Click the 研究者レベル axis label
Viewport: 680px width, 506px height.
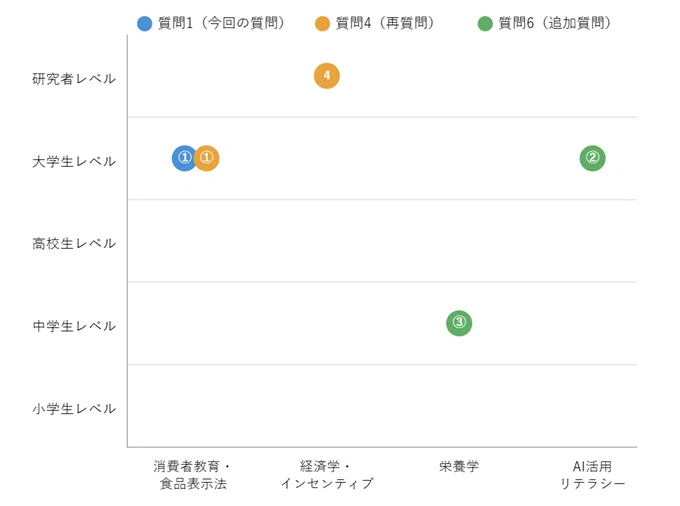(x=74, y=79)
